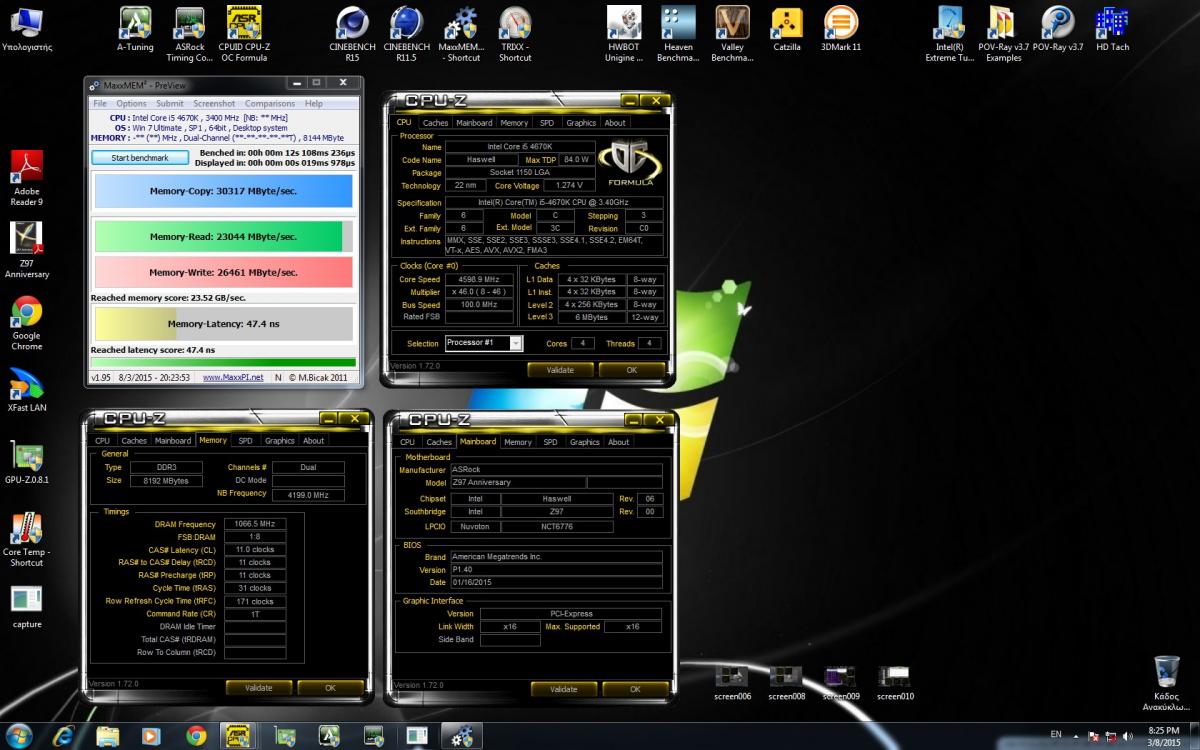Image resolution: width=1200 pixels, height=750 pixels.
Task: Open the A-Tuning desktop shortcut
Action: pyautogui.click(x=135, y=29)
